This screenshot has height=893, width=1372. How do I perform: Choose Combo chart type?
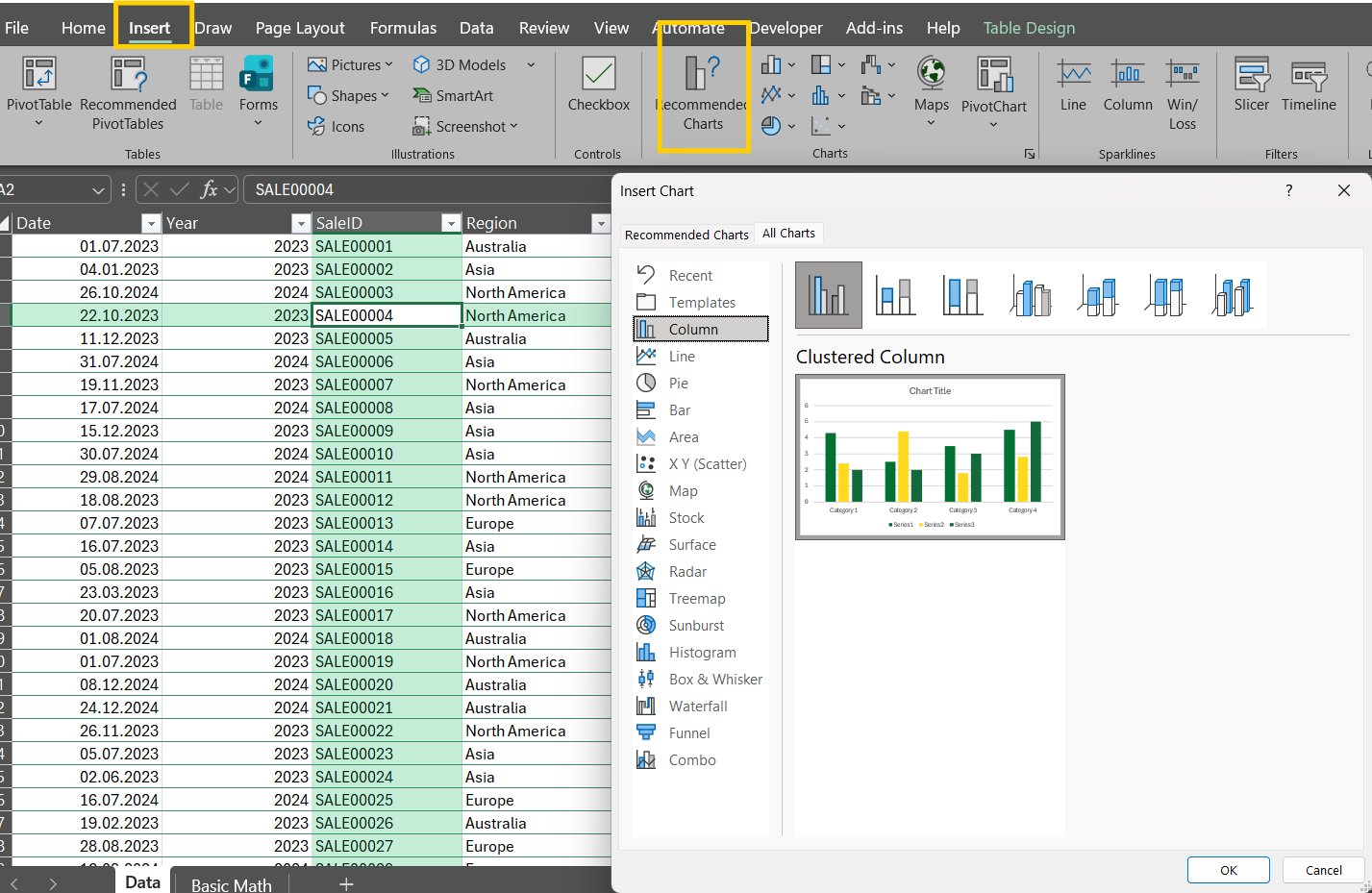click(701, 759)
